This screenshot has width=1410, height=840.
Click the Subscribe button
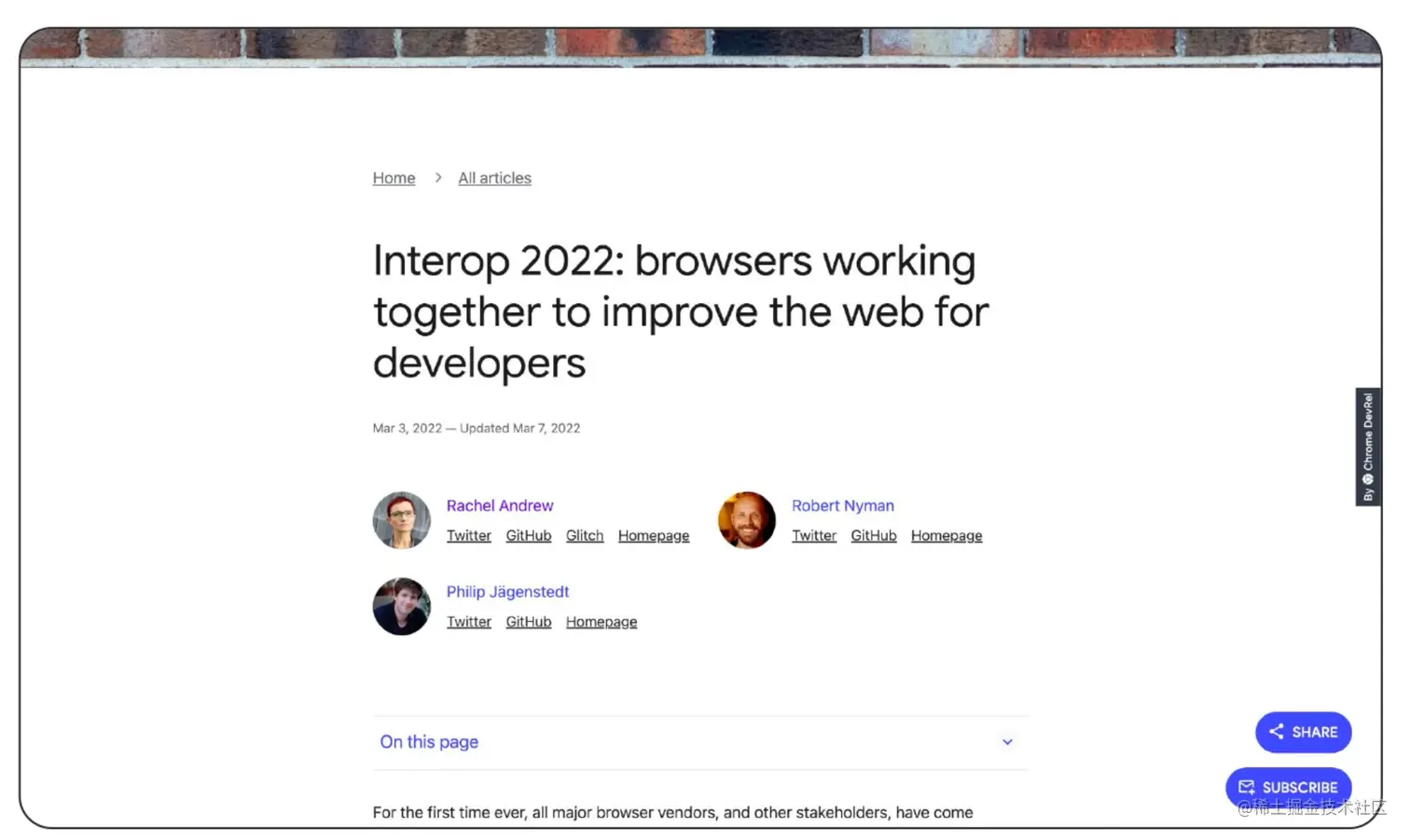[1288, 787]
